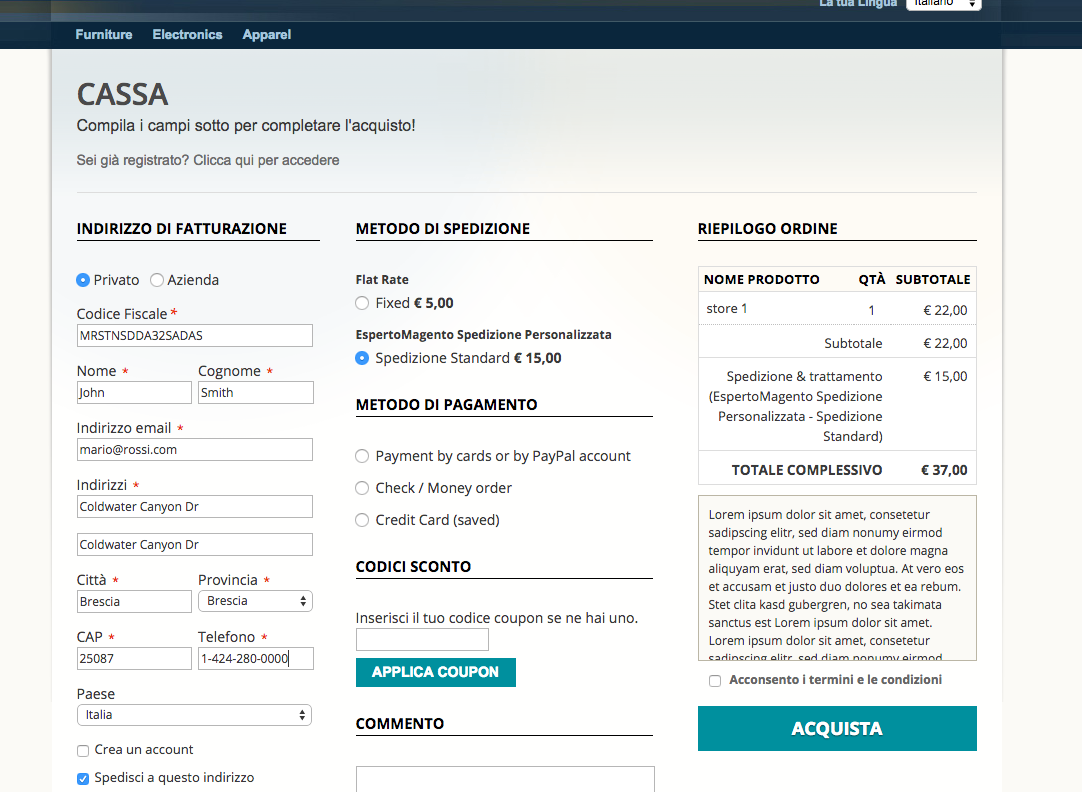Viewport: 1082px width, 792px height.
Task: Click the coupon code input field
Action: click(x=422, y=640)
